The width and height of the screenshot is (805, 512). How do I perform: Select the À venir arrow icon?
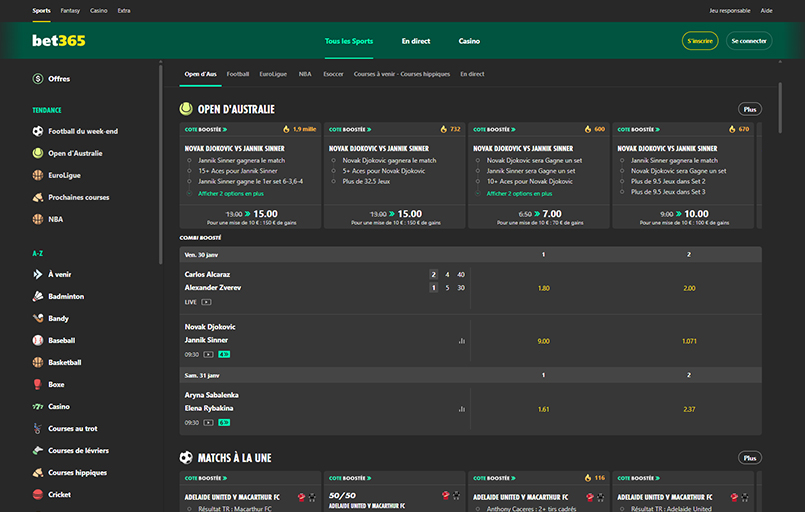(x=37, y=274)
